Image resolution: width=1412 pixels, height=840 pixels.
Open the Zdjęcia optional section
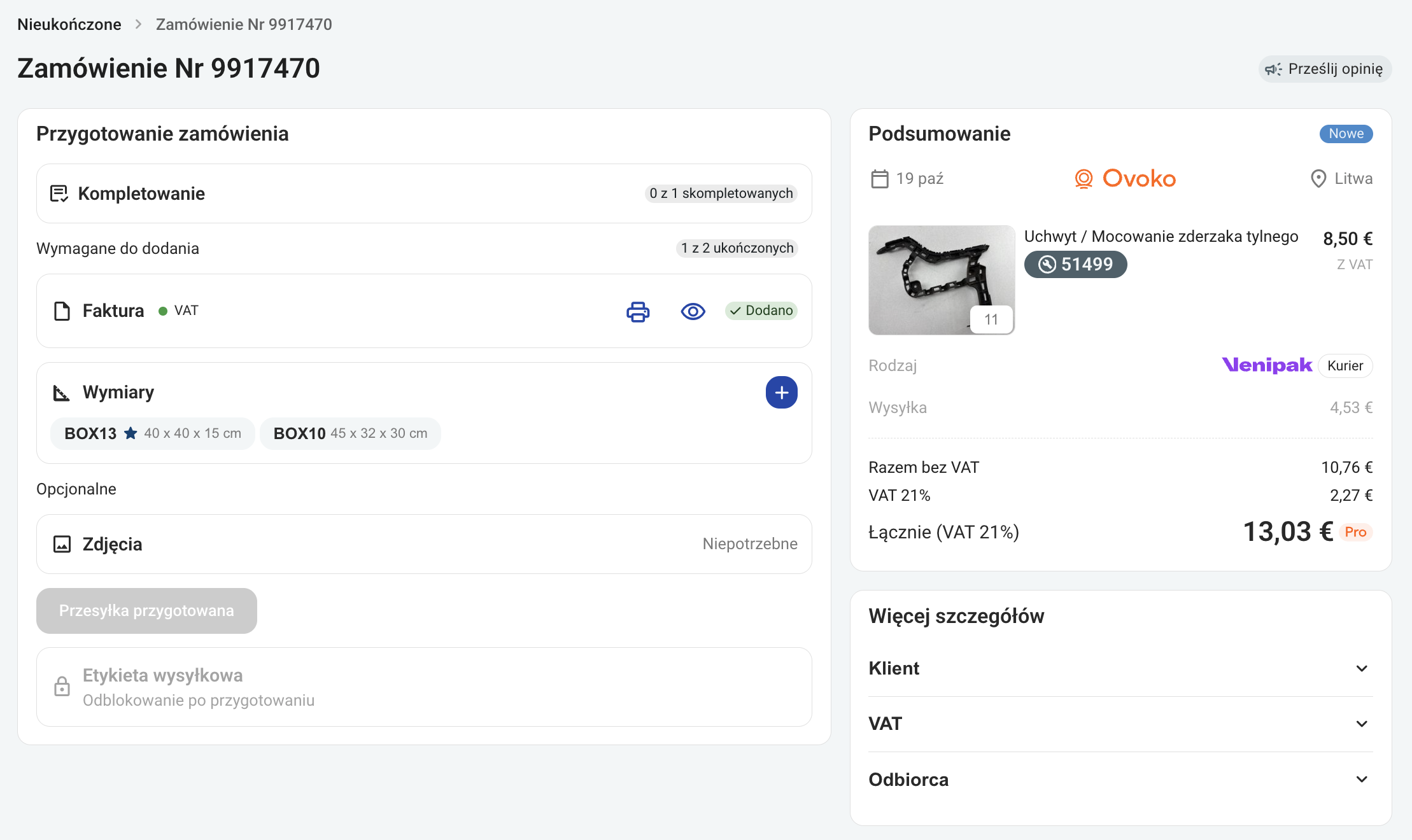(424, 544)
